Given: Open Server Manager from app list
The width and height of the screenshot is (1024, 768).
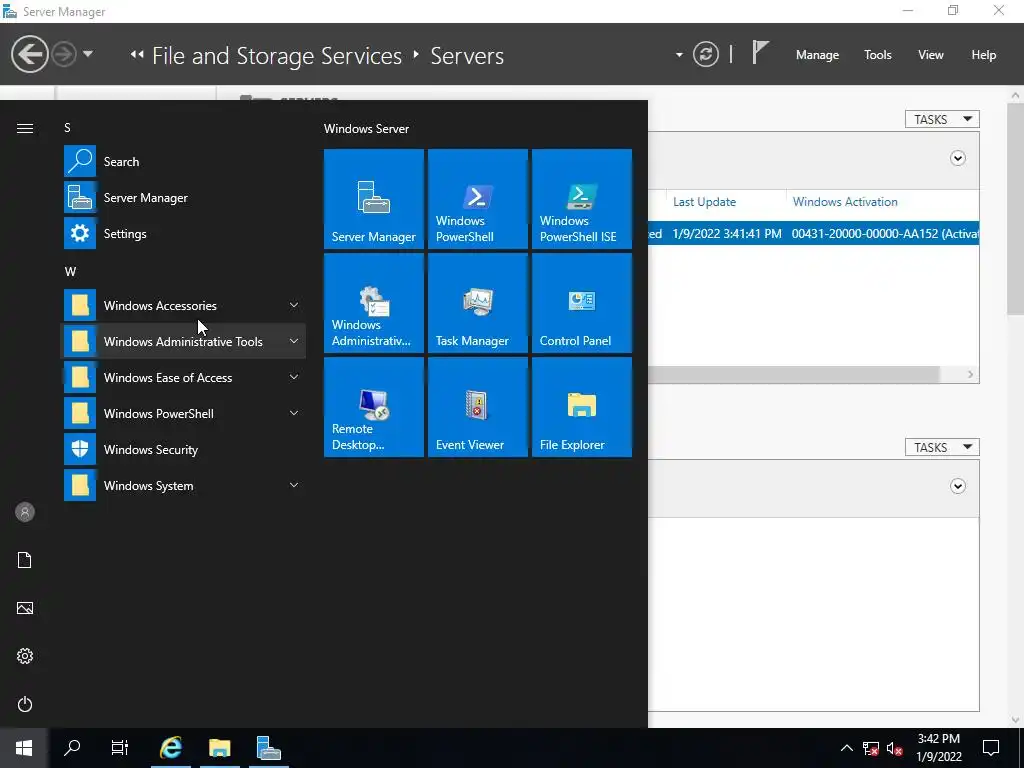Looking at the screenshot, I should tap(183, 197).
